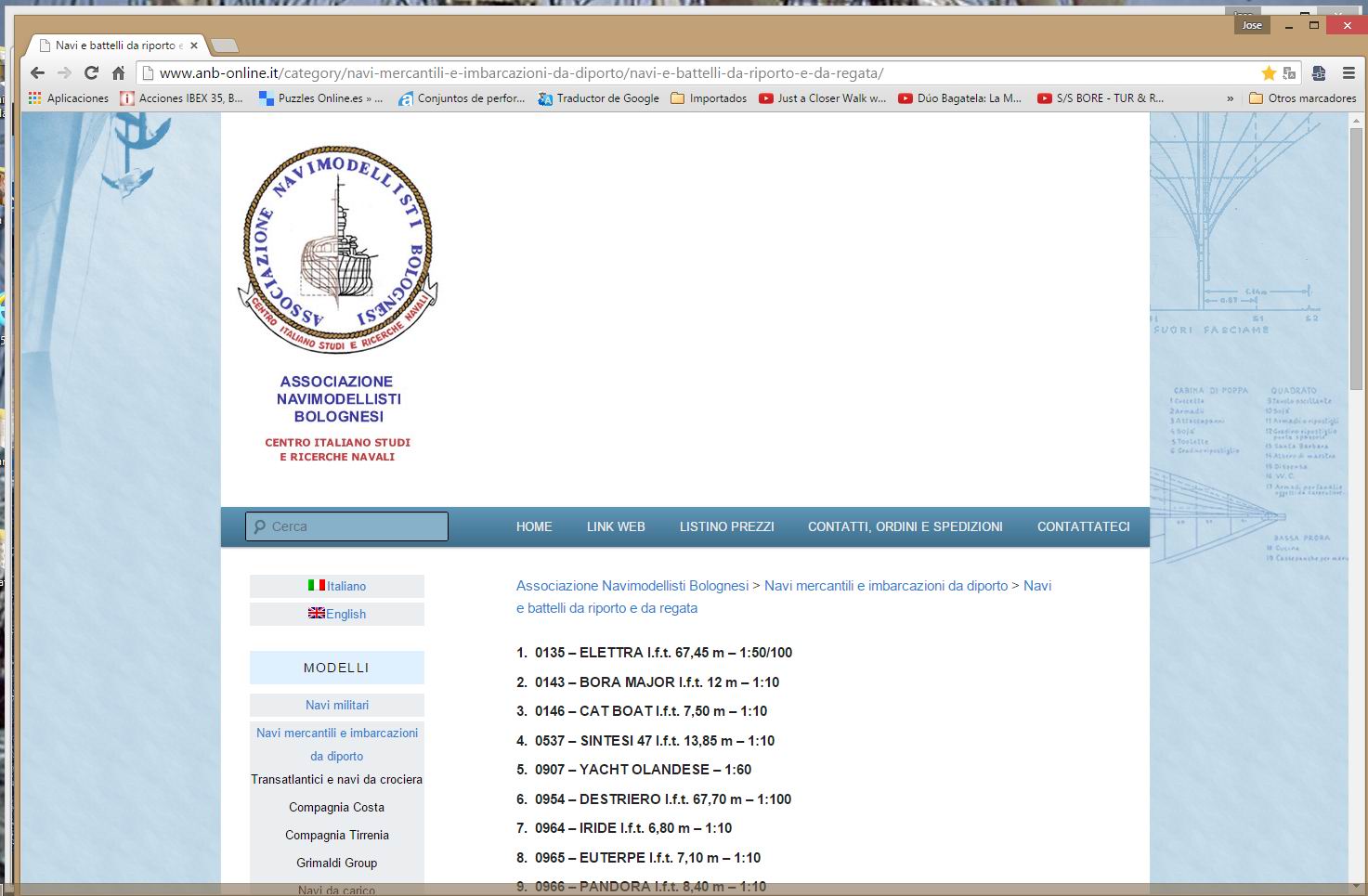Open 0143 – BORA MAJOR entry
The height and width of the screenshot is (896, 1368).
(x=657, y=682)
